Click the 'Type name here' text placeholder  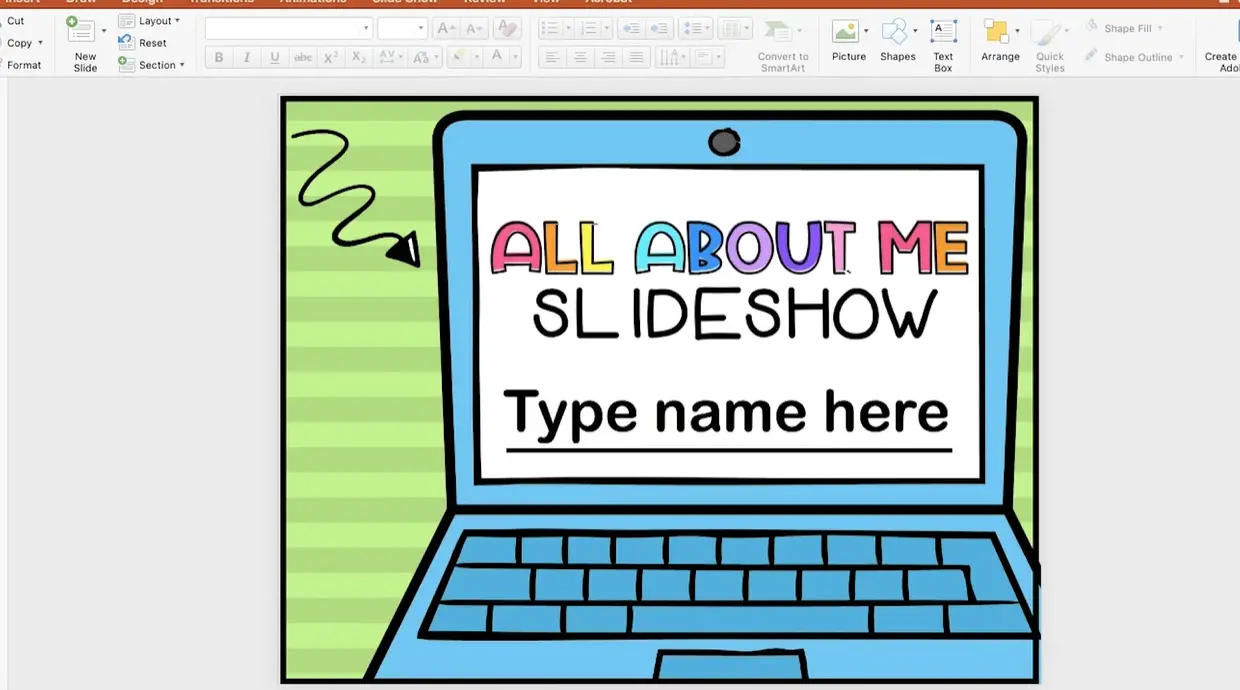click(726, 413)
